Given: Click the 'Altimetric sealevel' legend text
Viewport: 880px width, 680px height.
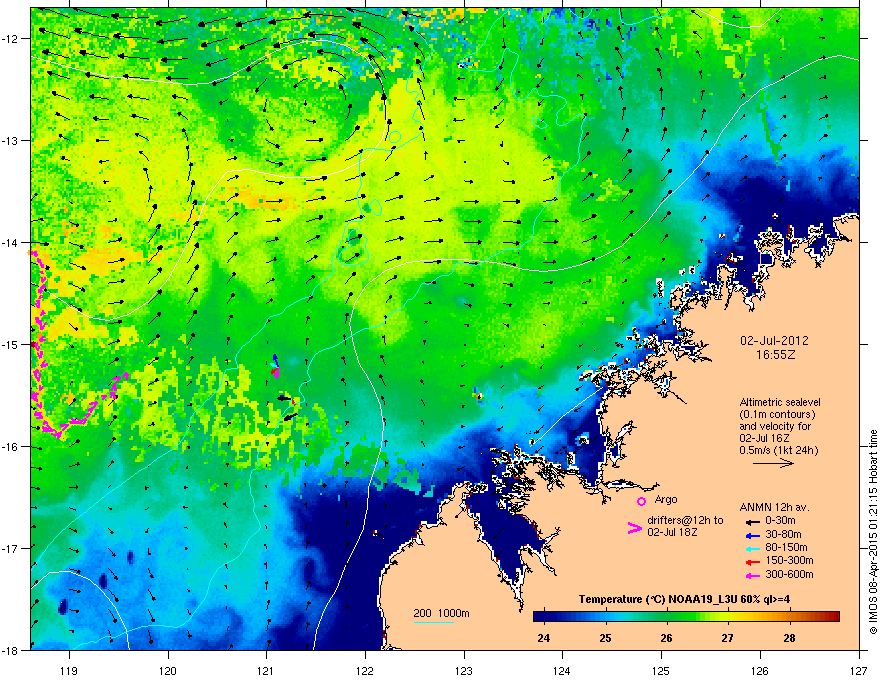Looking at the screenshot, I should 780,402.
